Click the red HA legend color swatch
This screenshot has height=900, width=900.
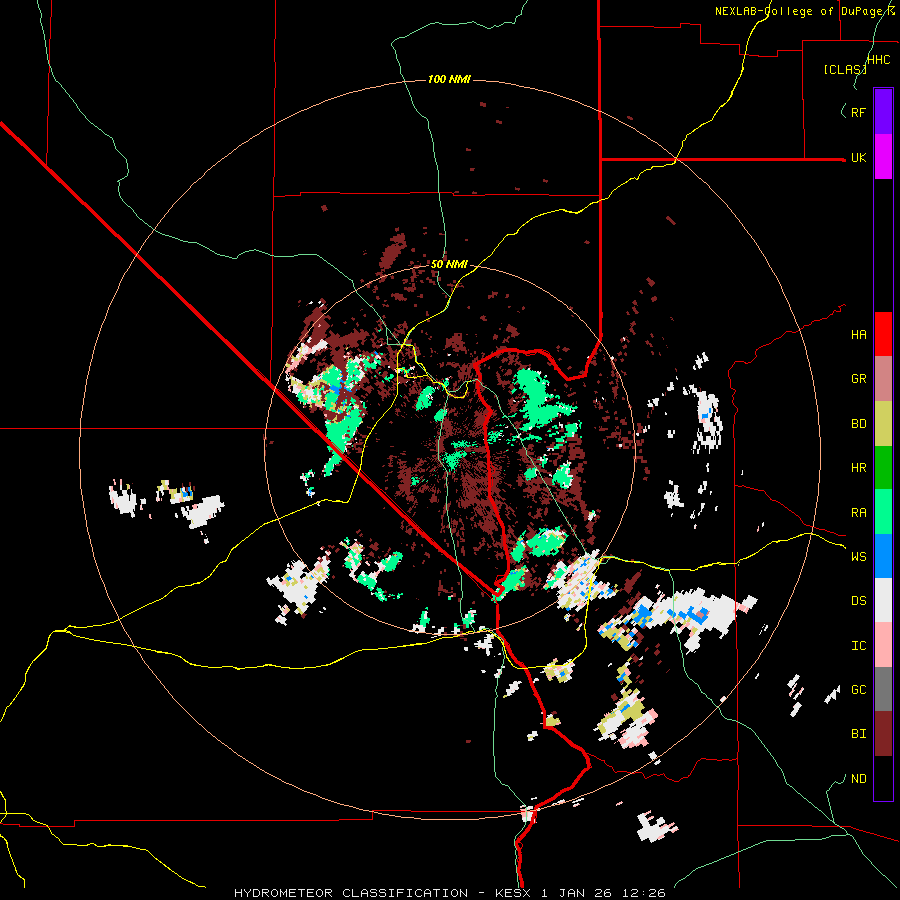[x=883, y=334]
